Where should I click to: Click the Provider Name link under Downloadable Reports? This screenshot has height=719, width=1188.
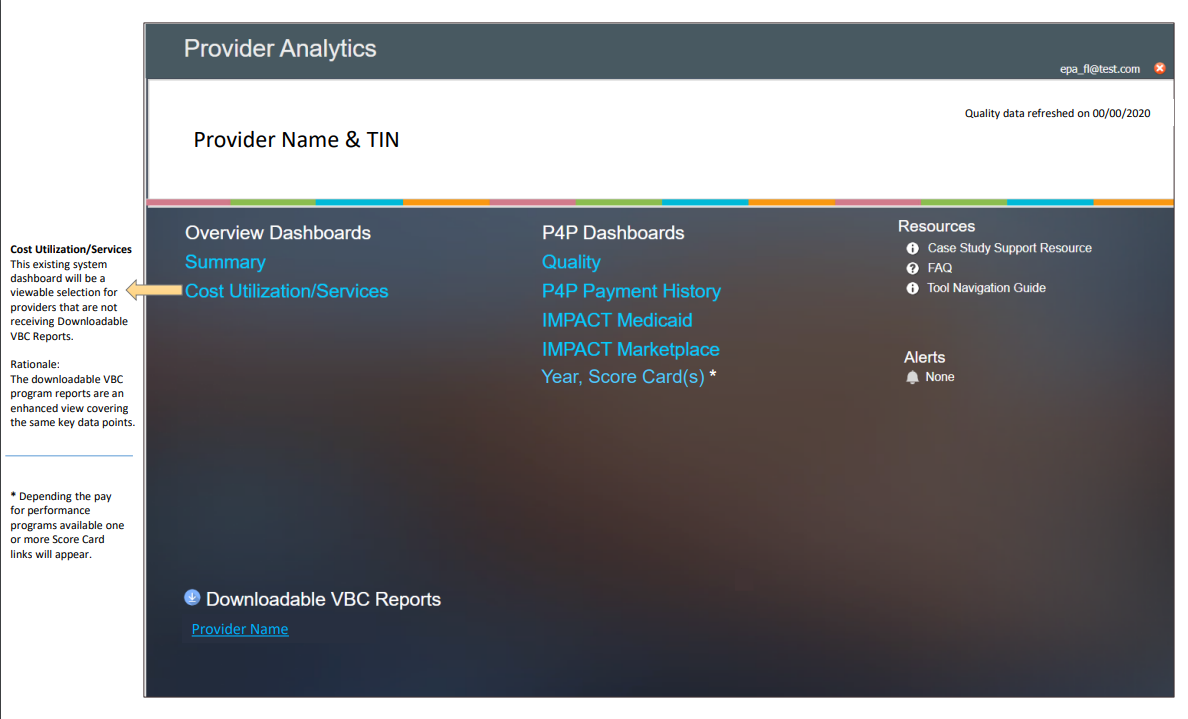pyautogui.click(x=240, y=629)
